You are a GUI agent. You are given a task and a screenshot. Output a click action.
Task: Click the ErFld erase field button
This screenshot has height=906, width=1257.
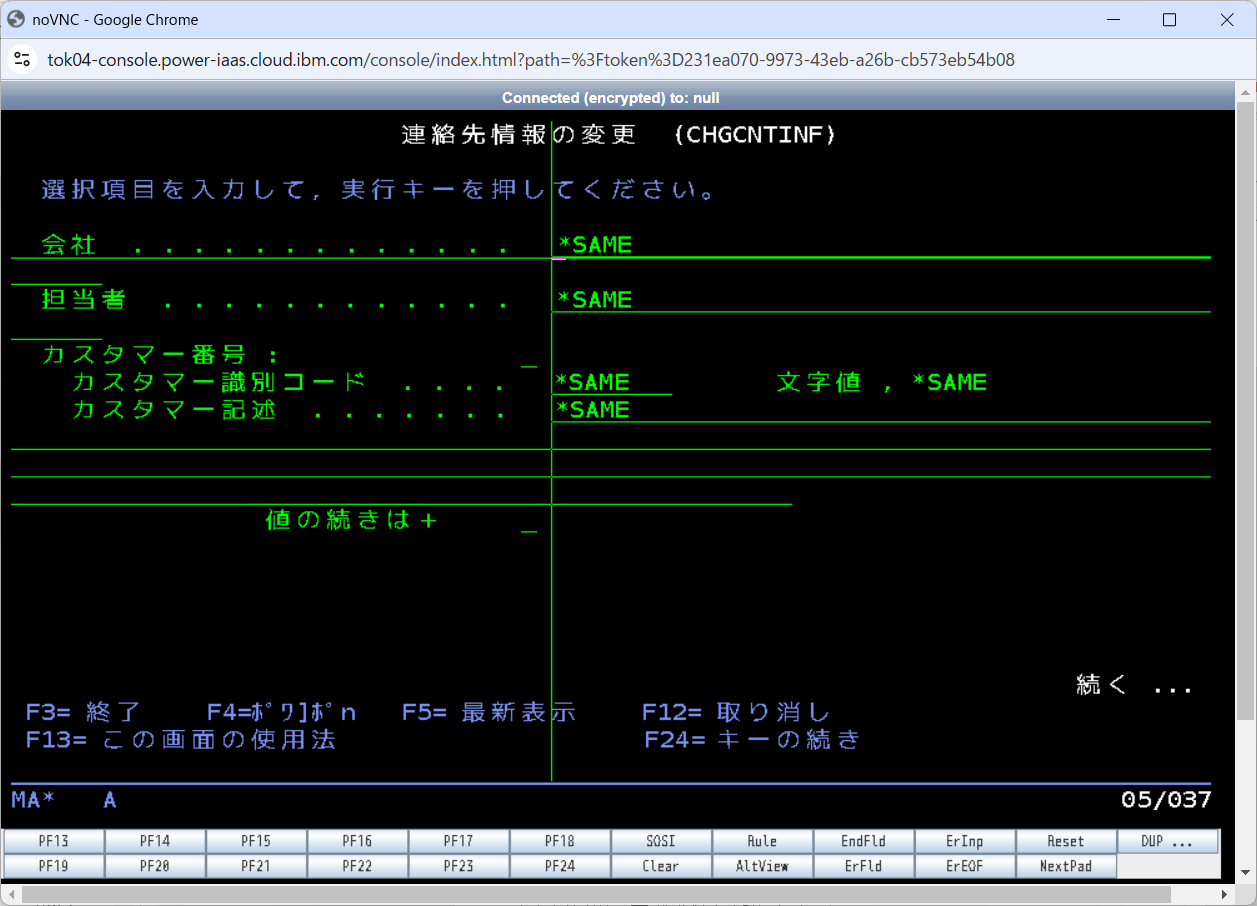point(863,866)
